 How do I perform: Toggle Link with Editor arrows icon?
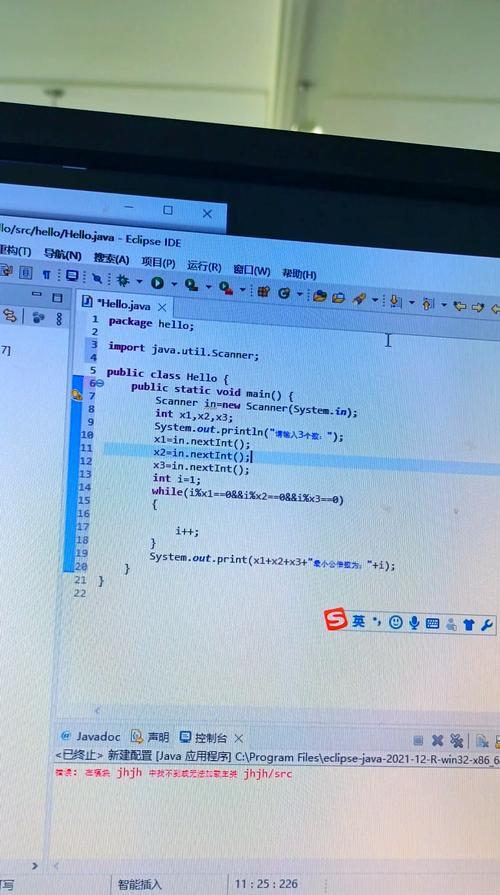10,315
